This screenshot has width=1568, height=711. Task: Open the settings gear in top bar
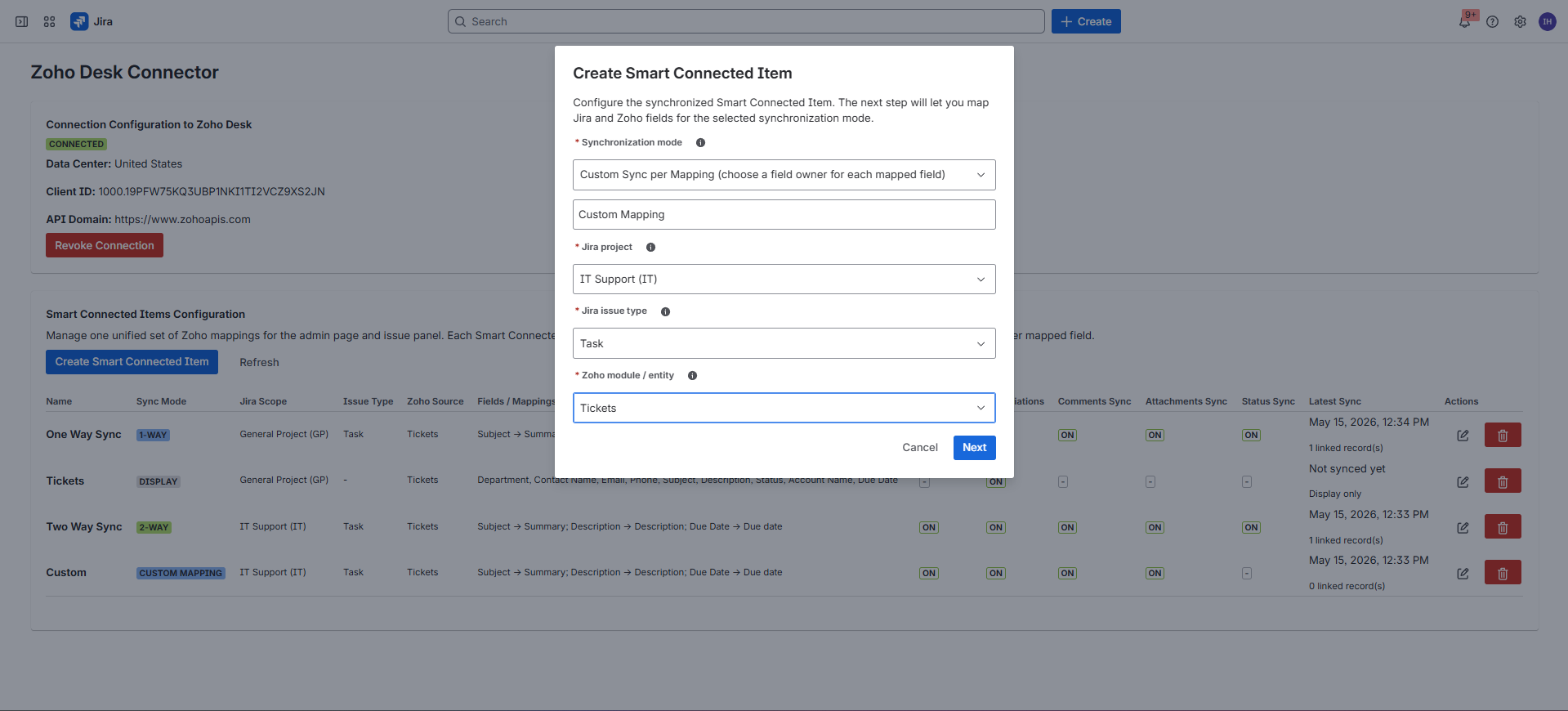click(1520, 22)
